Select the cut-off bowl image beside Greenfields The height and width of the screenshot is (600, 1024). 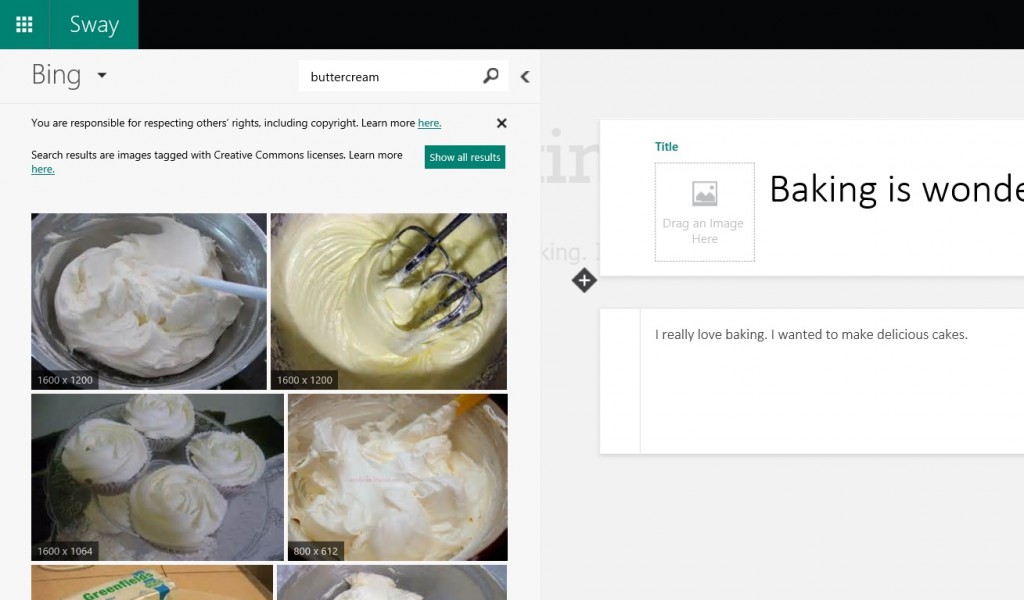391,582
